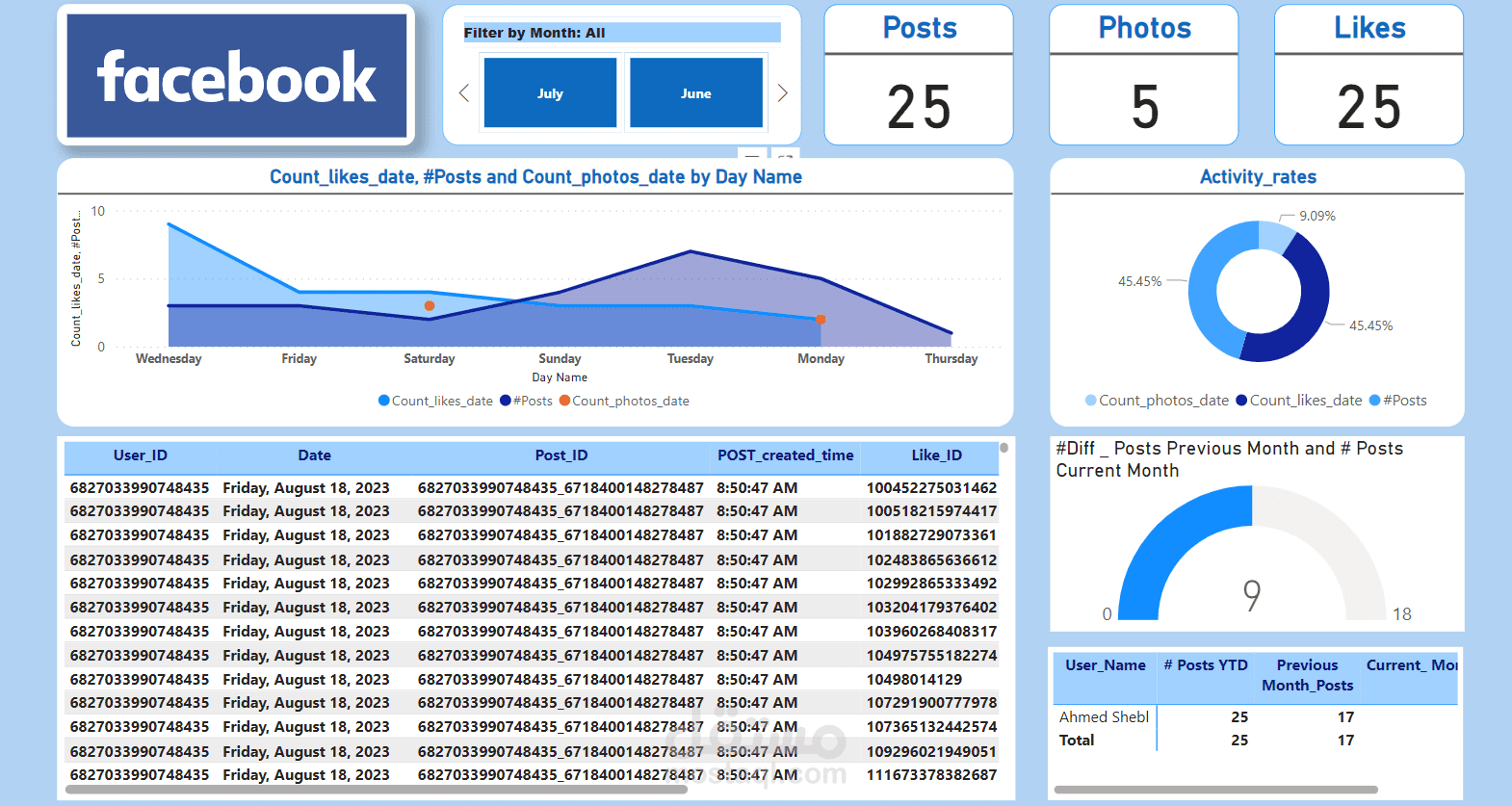Screen dimensions: 1512x806
Task: Sort the table by Date column
Action: click(x=314, y=455)
